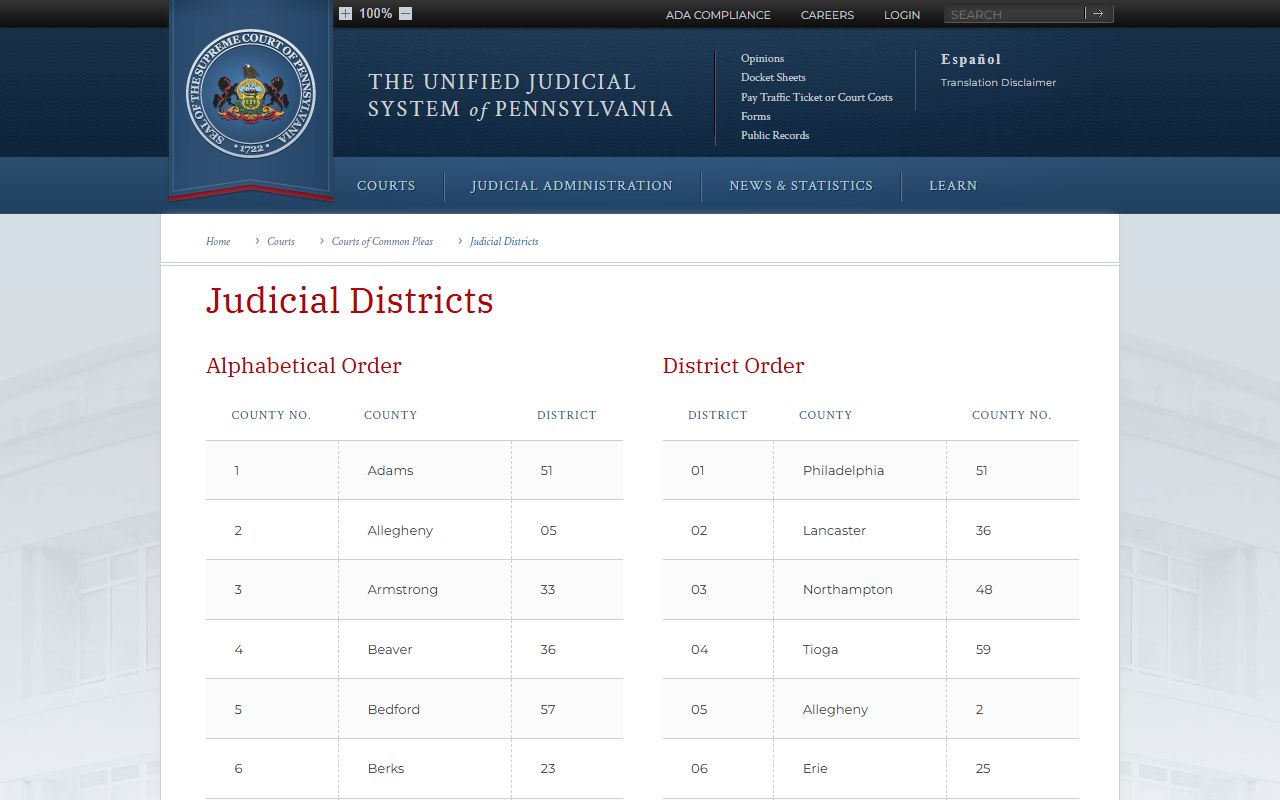Click county number 48 in Northampton row

pos(984,589)
